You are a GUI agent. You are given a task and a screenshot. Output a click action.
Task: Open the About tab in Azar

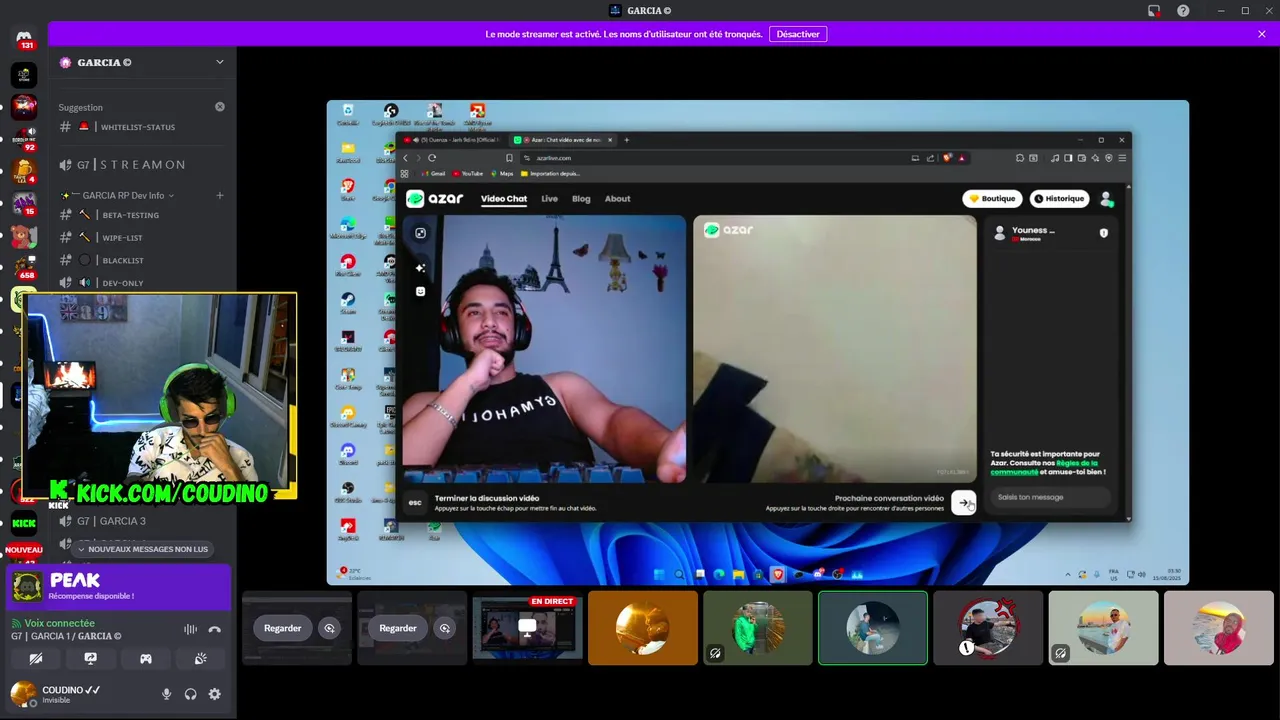click(x=617, y=199)
